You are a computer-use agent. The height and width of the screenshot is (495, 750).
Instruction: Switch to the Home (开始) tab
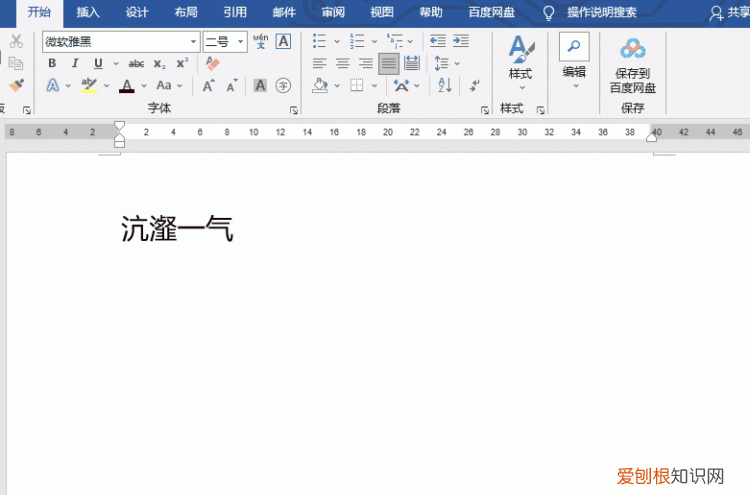tap(39, 12)
